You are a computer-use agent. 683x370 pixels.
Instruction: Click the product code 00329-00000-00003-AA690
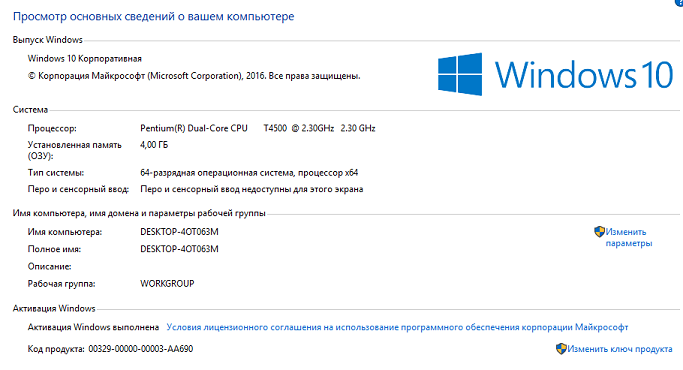[x=140, y=349]
